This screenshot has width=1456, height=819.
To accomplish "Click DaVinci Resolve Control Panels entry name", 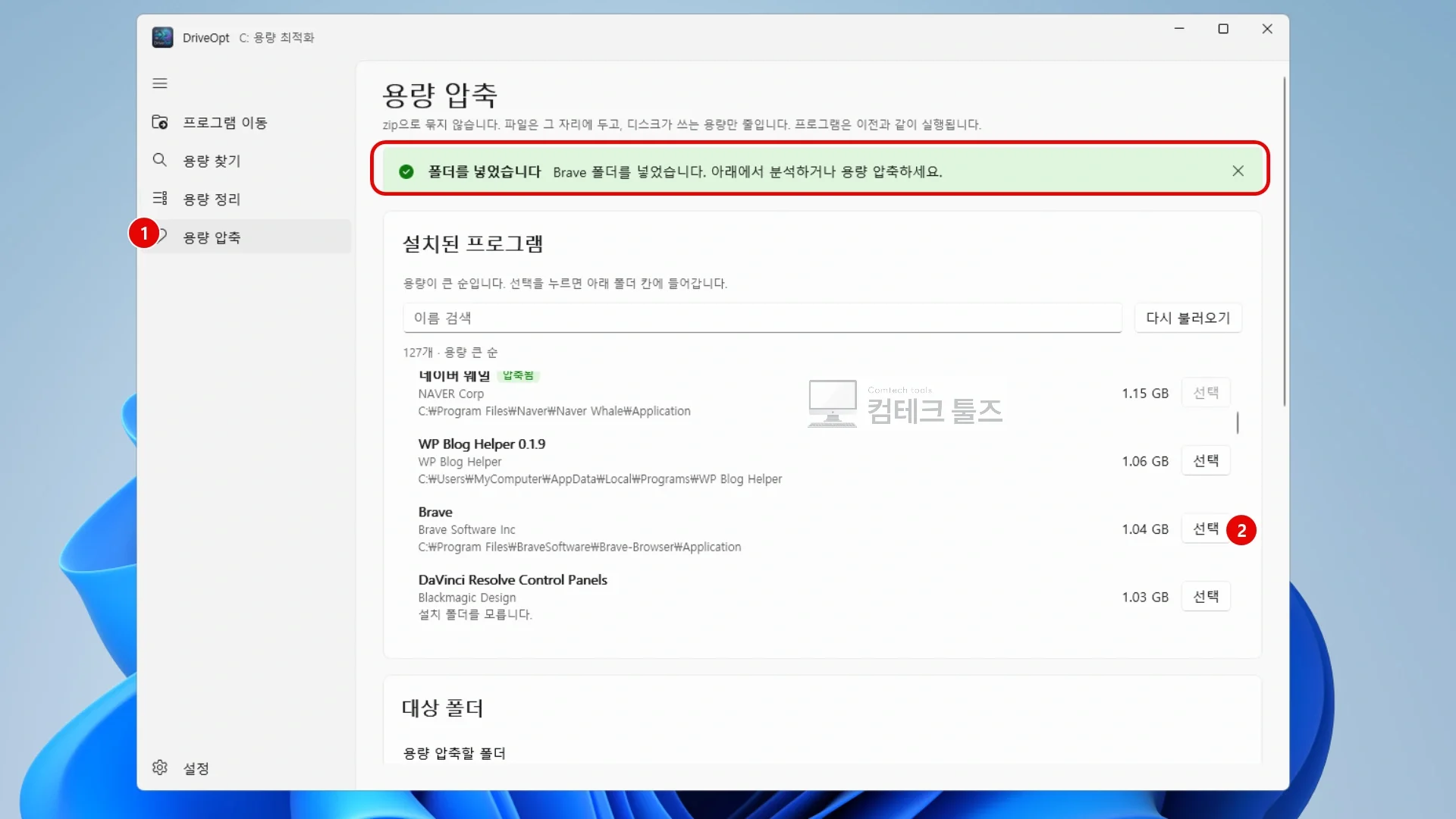I will tap(513, 579).
